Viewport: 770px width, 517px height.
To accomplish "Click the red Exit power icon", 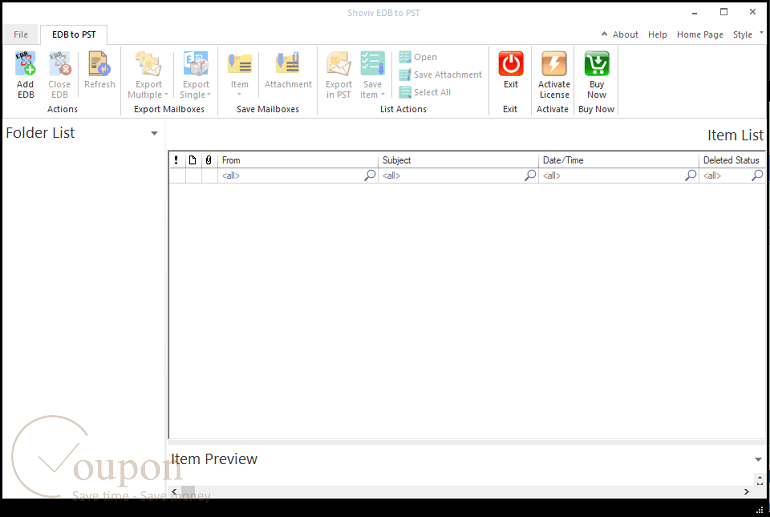I will click(511, 64).
